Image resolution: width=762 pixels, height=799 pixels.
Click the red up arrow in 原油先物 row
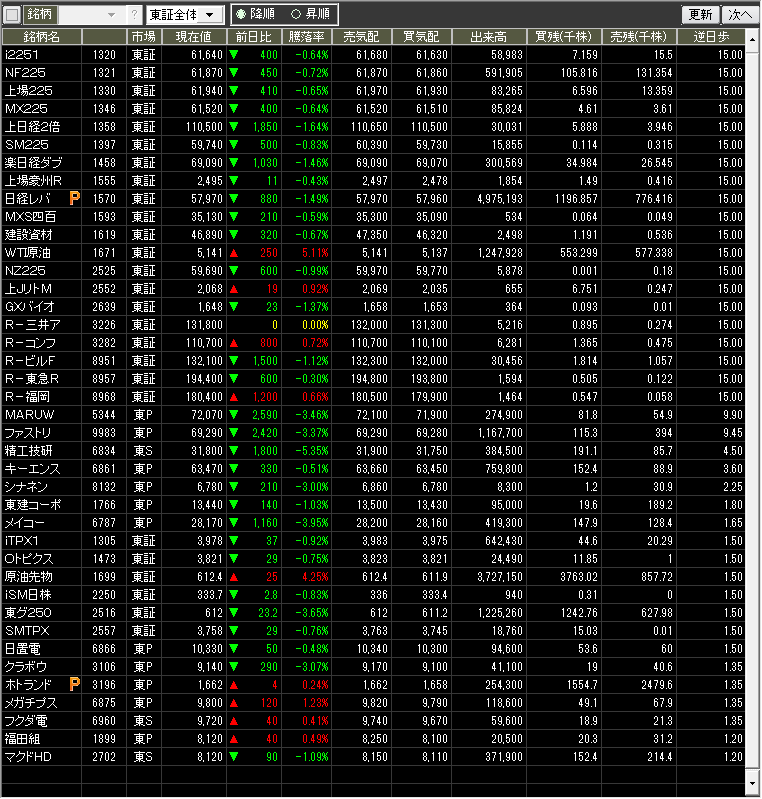point(234,577)
